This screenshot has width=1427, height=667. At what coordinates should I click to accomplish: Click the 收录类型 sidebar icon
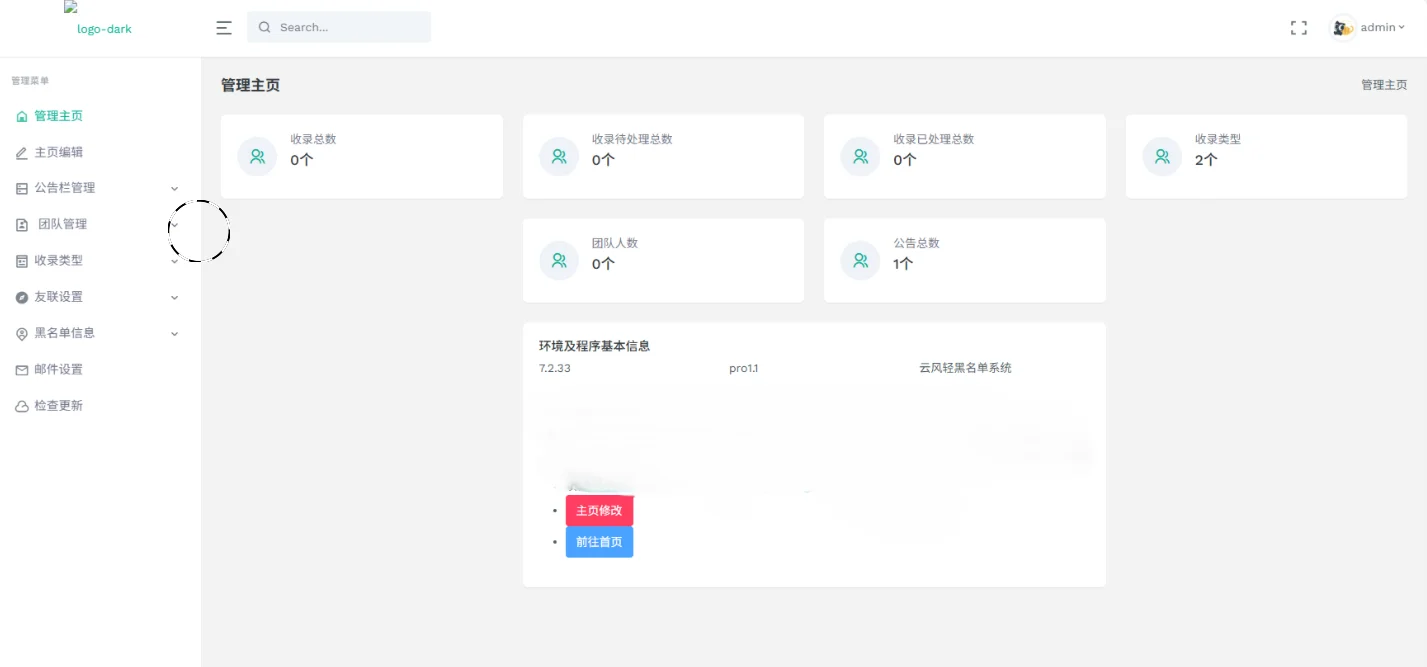point(22,261)
